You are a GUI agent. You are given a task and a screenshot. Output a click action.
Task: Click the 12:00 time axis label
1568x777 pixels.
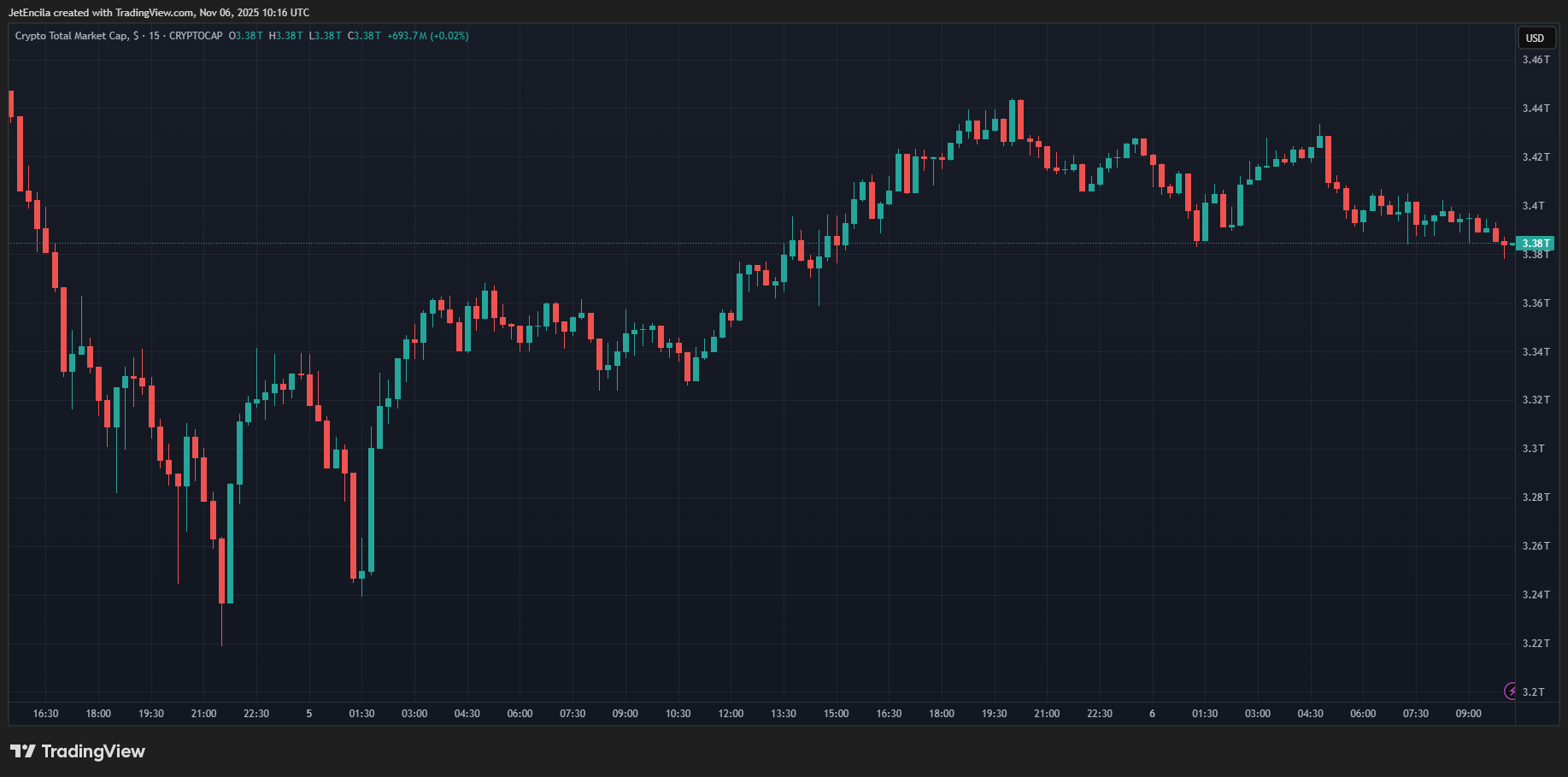coord(731,714)
